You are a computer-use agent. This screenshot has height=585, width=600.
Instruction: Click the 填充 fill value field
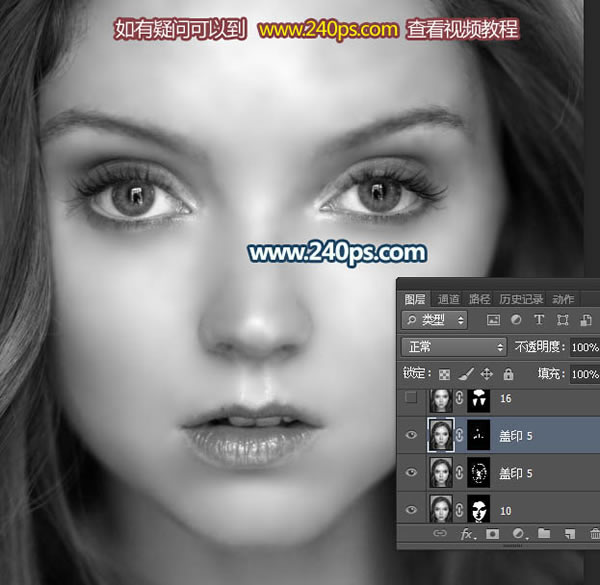click(585, 374)
